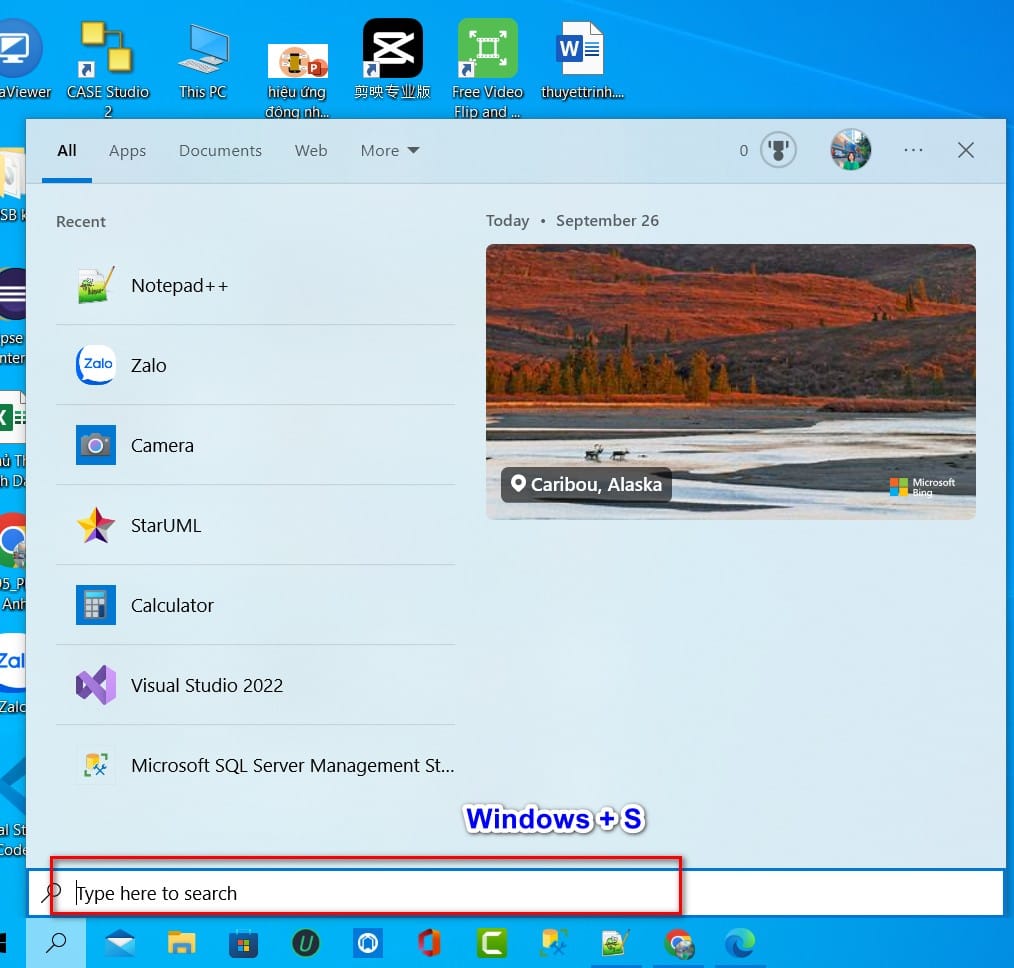The width and height of the screenshot is (1014, 968).
Task: Open the user profile avatar
Action: coord(850,150)
